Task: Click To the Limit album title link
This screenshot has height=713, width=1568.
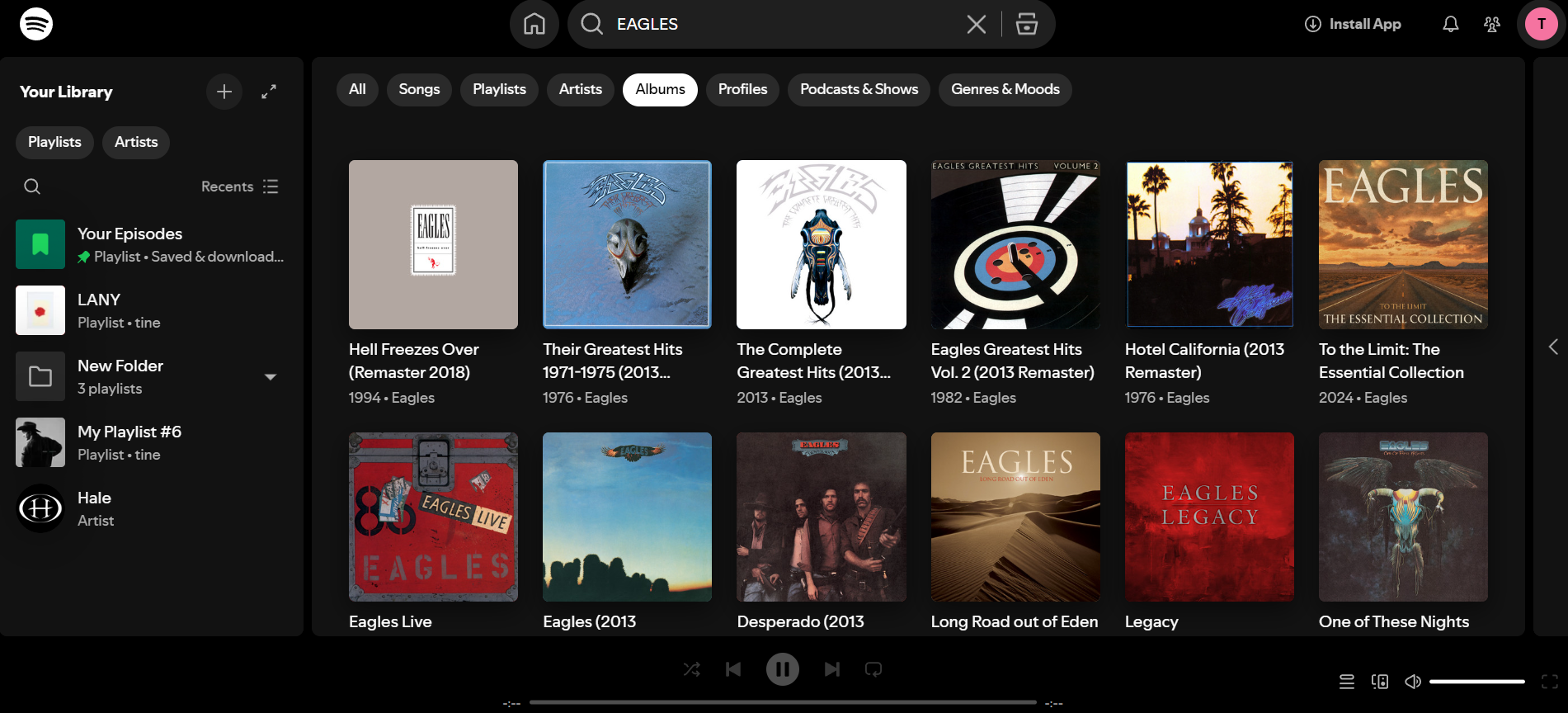Action: pos(1391,361)
